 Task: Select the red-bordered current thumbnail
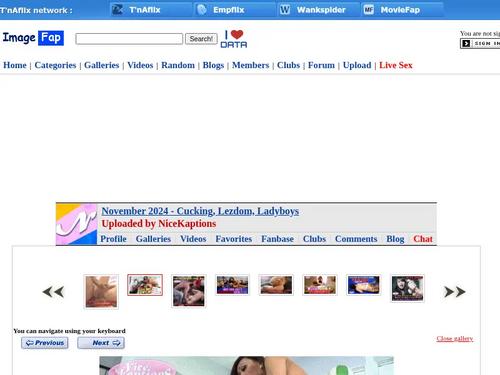coord(145,285)
